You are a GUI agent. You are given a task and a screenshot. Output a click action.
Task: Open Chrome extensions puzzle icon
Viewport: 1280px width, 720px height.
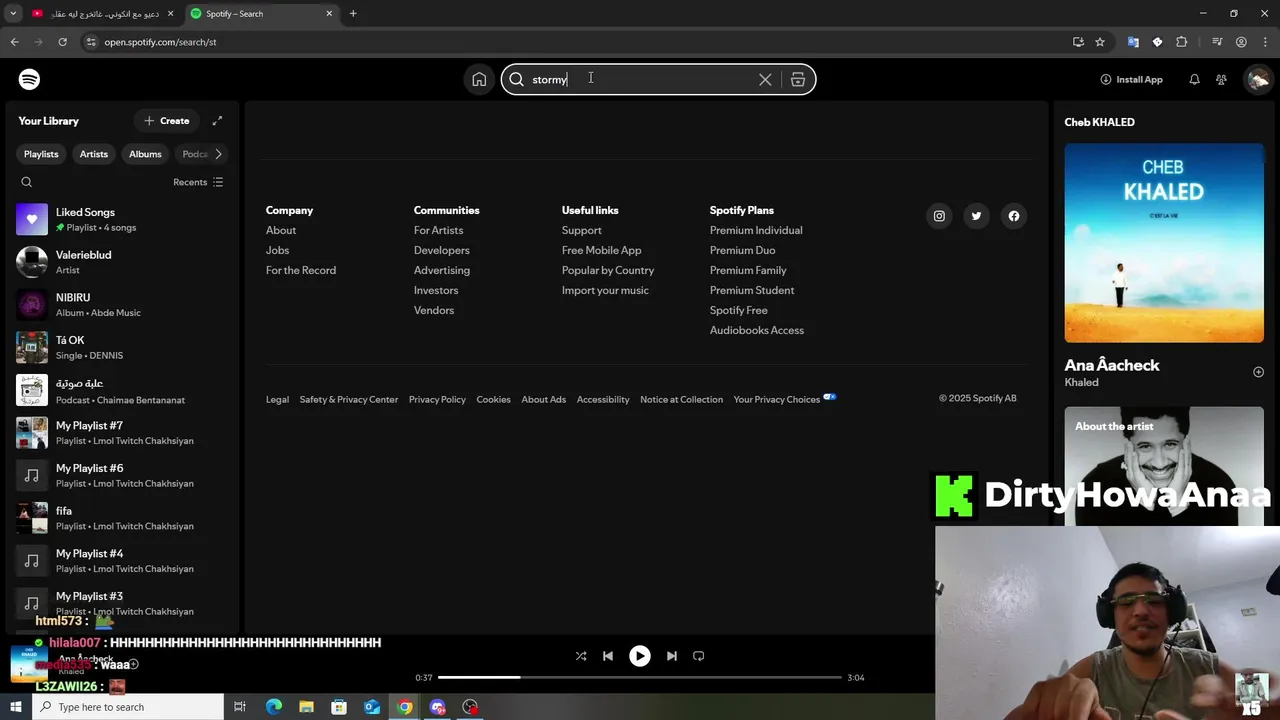(x=1182, y=42)
